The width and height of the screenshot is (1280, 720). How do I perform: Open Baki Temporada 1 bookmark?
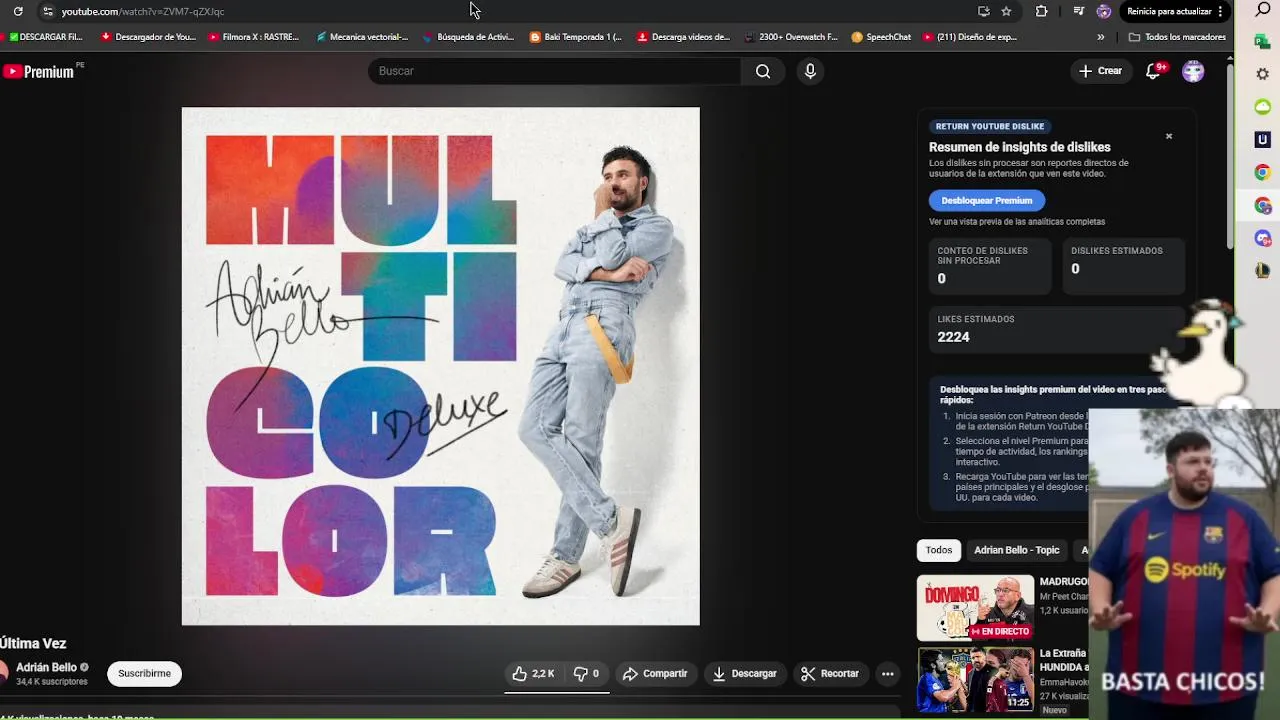(576, 37)
